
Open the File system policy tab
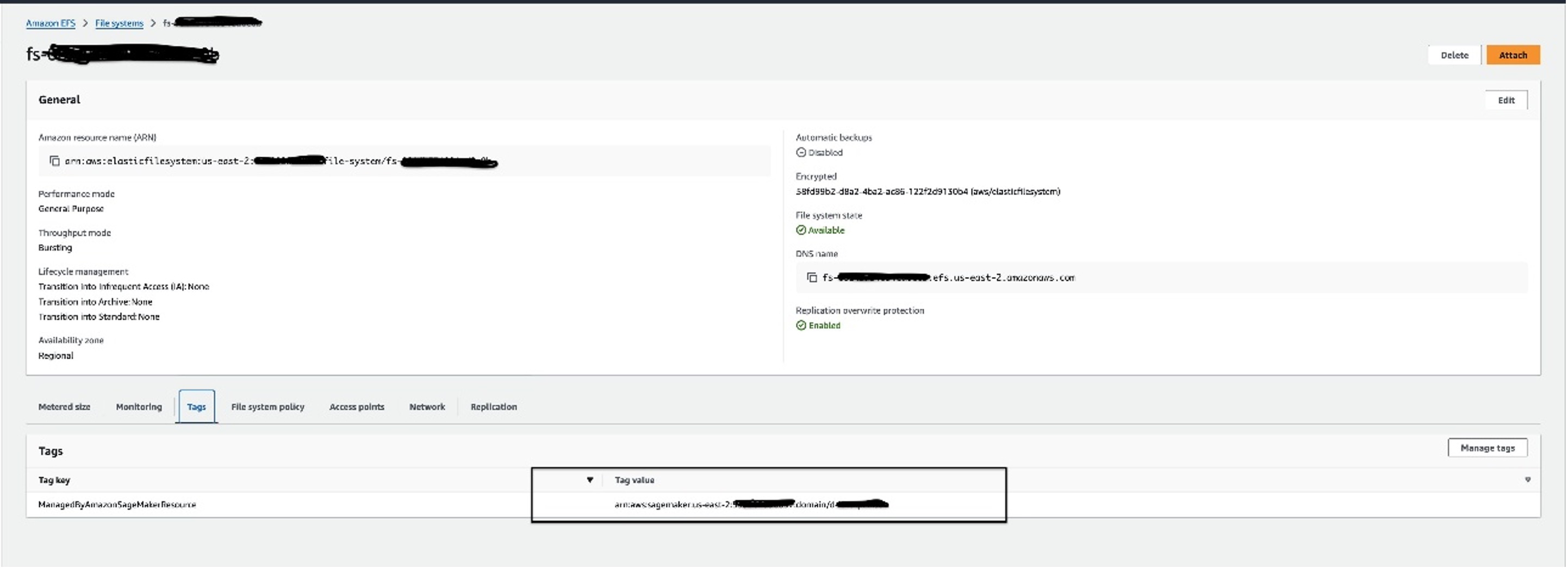(267, 407)
